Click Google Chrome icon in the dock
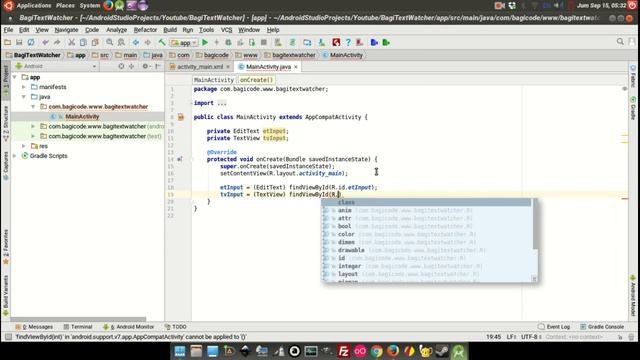The width and height of the screenshot is (640, 360). point(376,351)
